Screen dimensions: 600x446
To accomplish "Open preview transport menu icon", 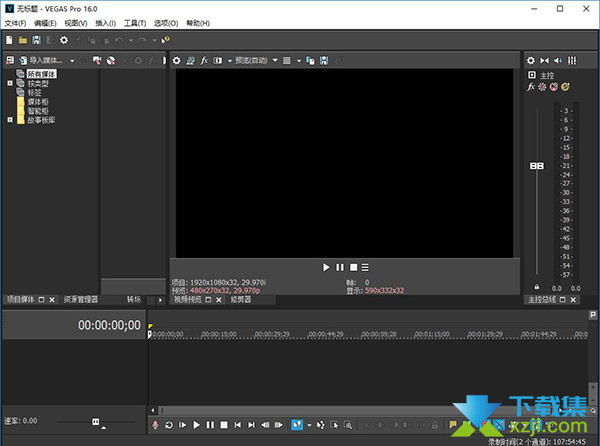I will (365, 267).
